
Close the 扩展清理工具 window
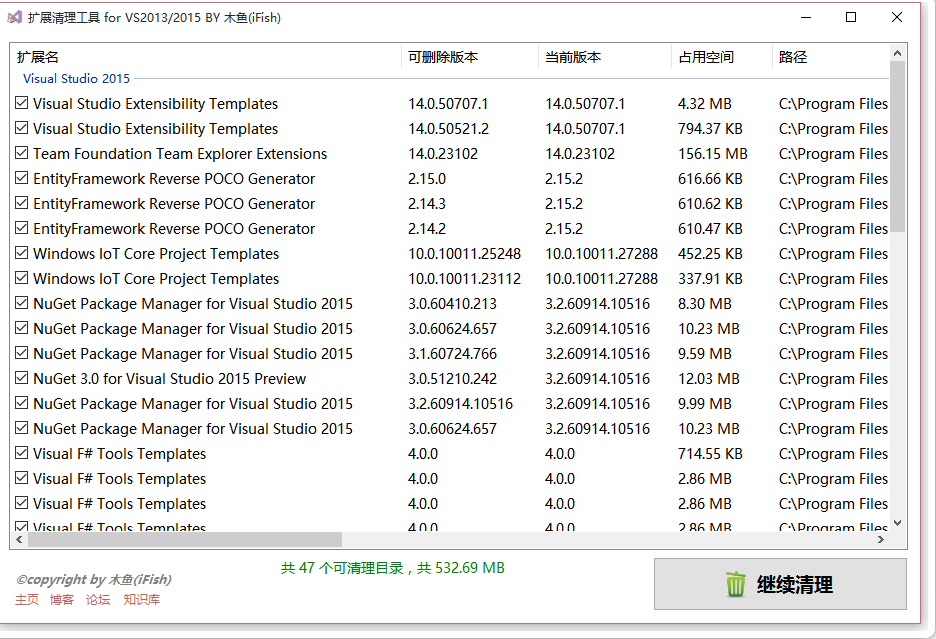897,17
